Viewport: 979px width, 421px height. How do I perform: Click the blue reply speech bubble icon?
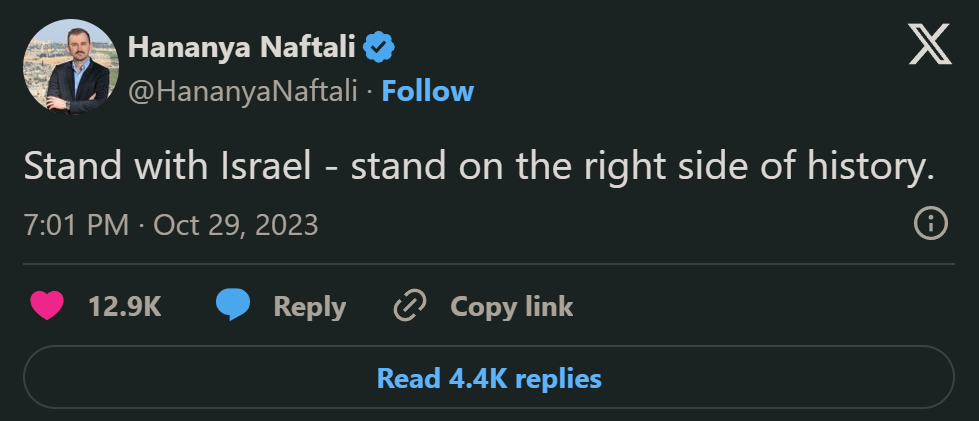pos(232,306)
